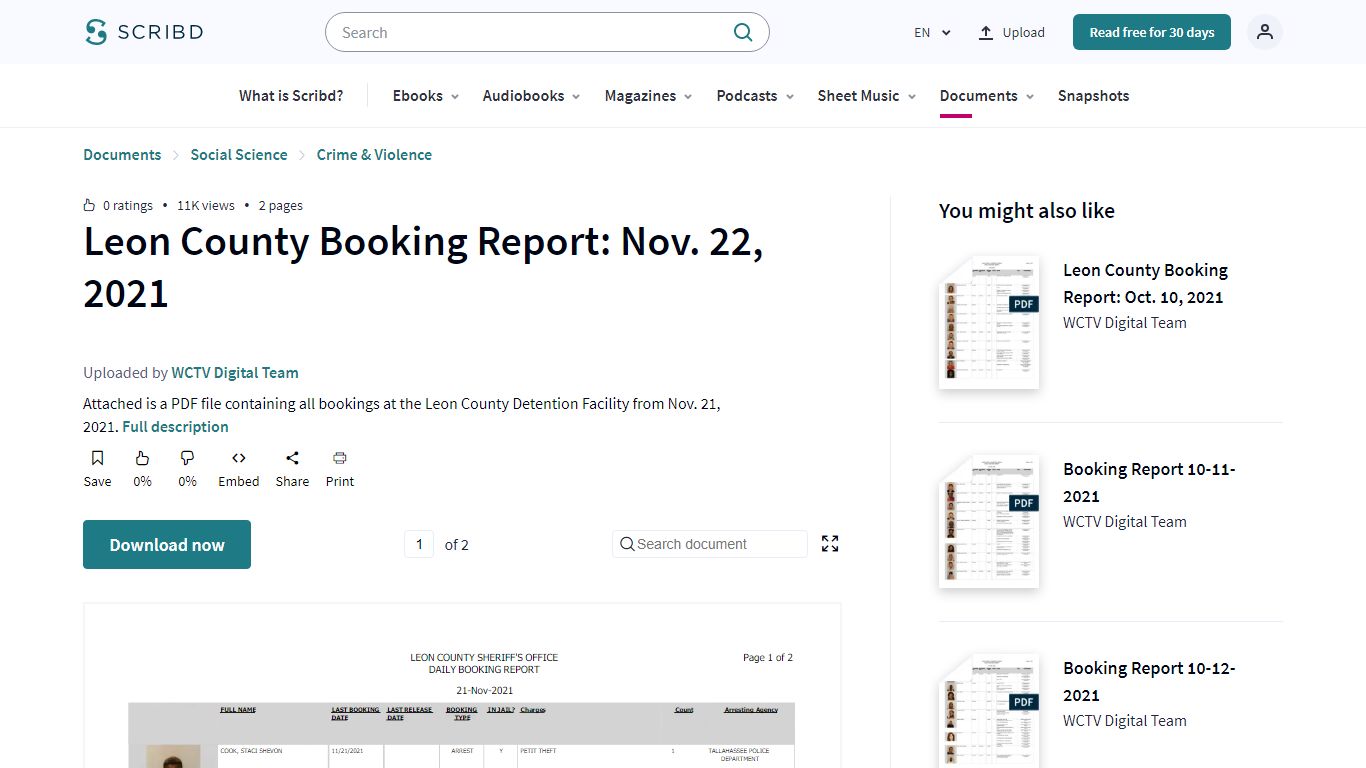Open the Scribd logo home link
1366x768 pixels.
click(144, 32)
